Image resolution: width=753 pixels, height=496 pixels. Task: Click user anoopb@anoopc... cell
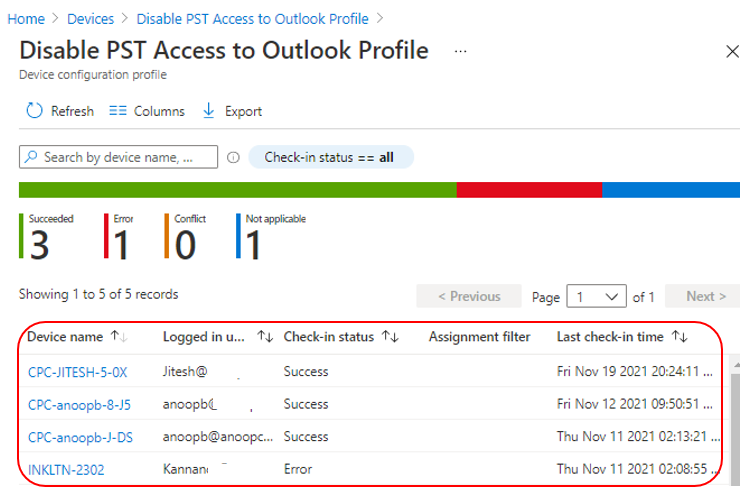218,436
